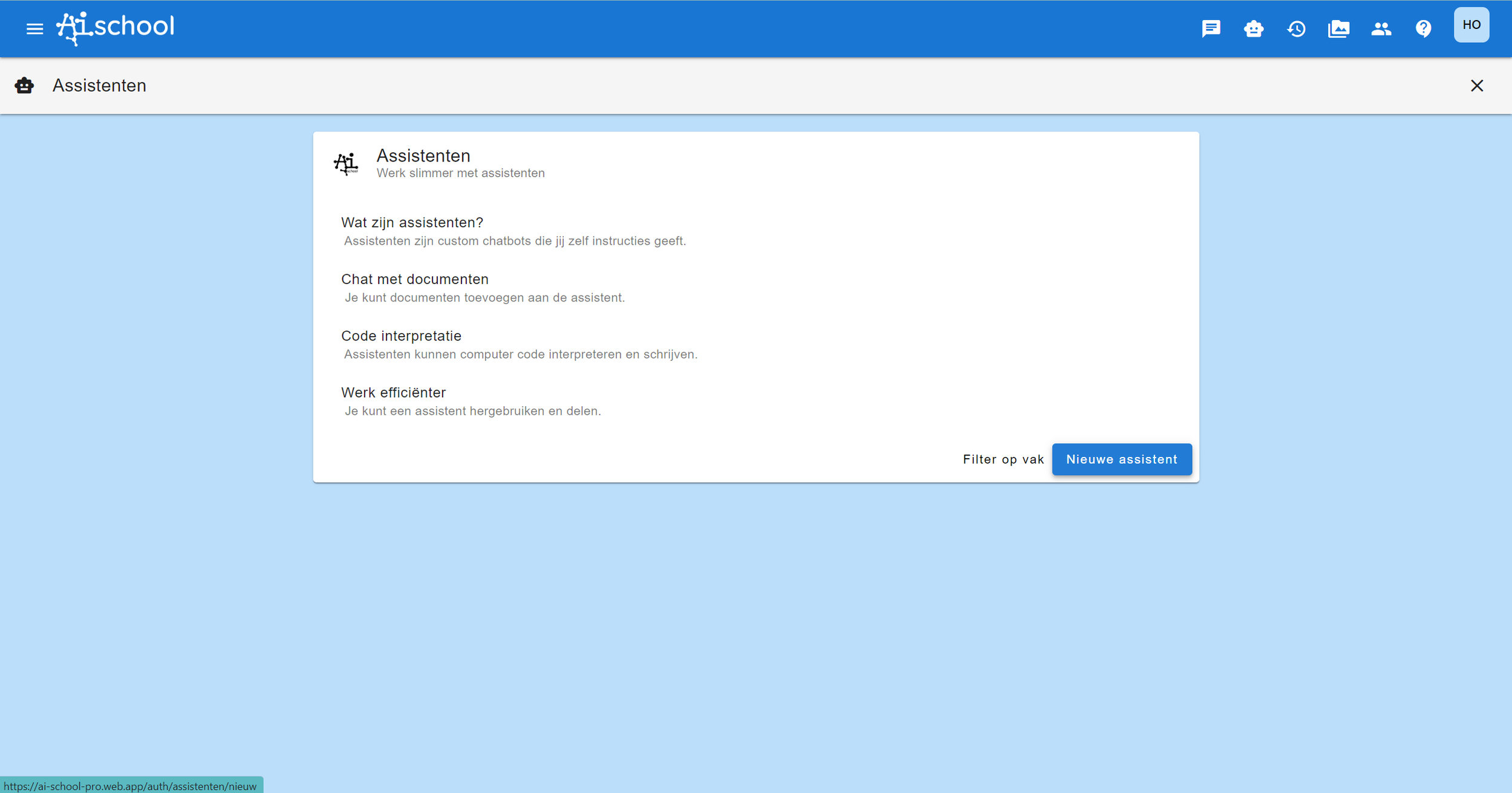Screen dimensions: 1512x793
Task: Click 'Assistenten kunnen computer code' description
Action: 521,355
